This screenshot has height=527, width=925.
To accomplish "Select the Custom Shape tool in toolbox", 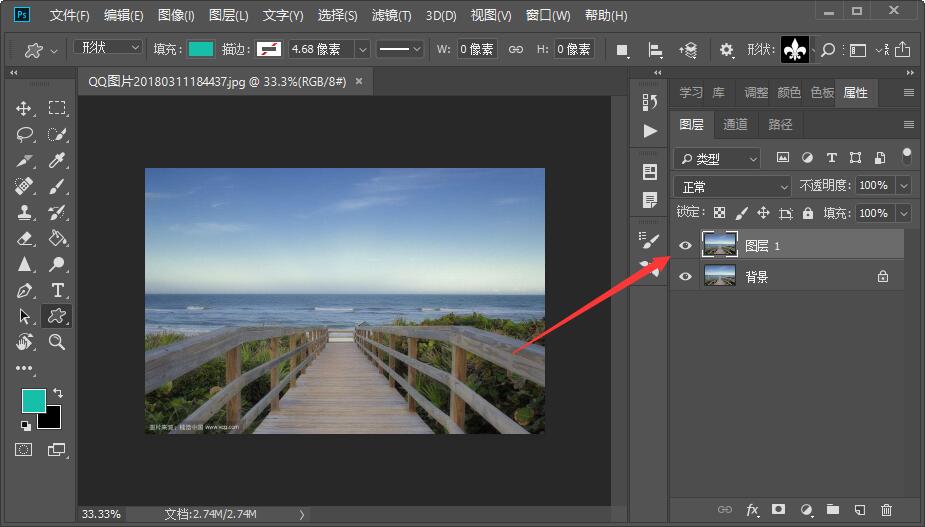I will click(x=57, y=316).
